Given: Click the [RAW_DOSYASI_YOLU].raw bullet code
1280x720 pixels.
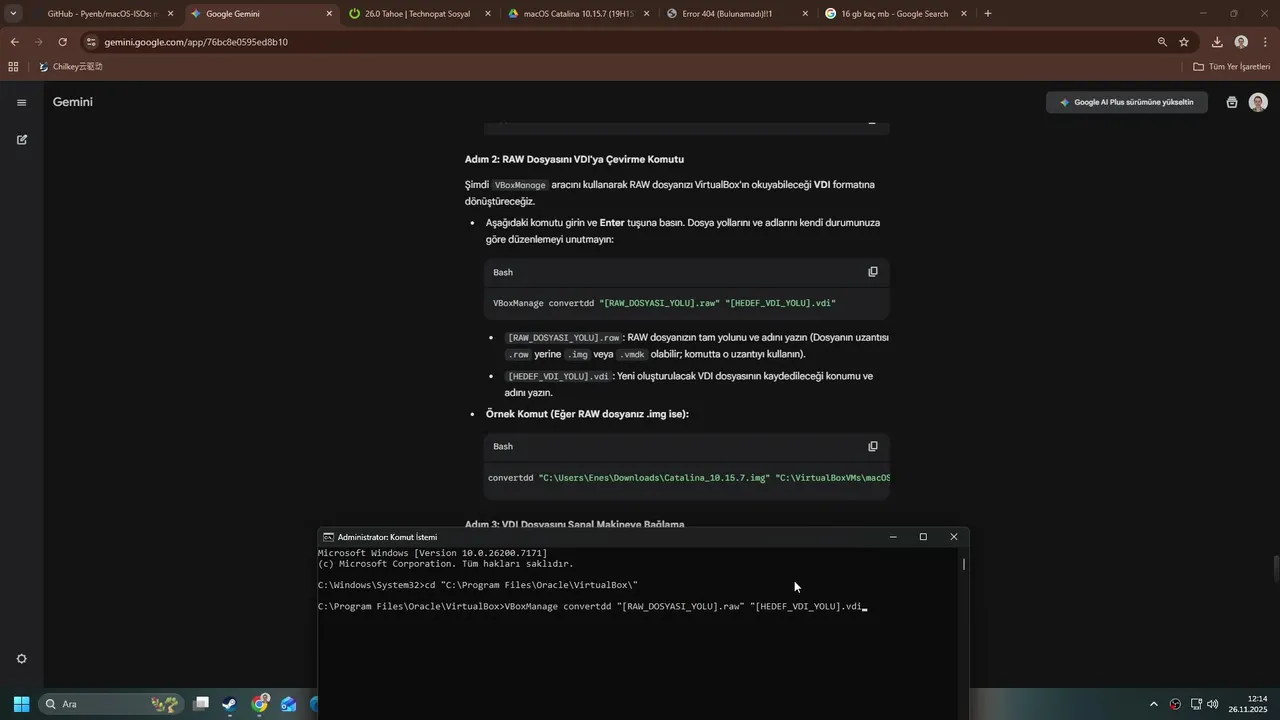Looking at the screenshot, I should (564, 338).
